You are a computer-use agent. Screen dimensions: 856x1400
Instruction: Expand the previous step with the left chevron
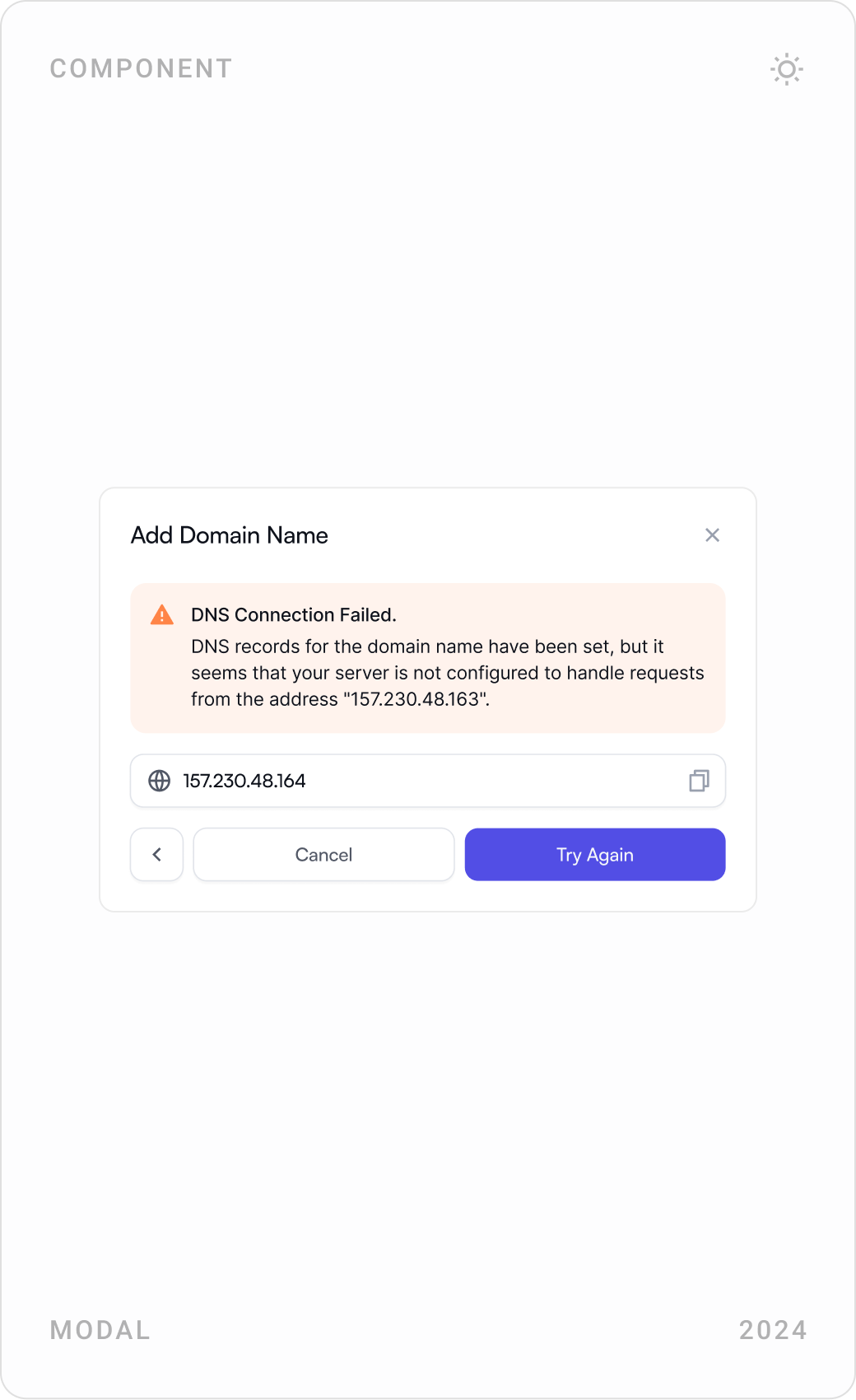(156, 854)
